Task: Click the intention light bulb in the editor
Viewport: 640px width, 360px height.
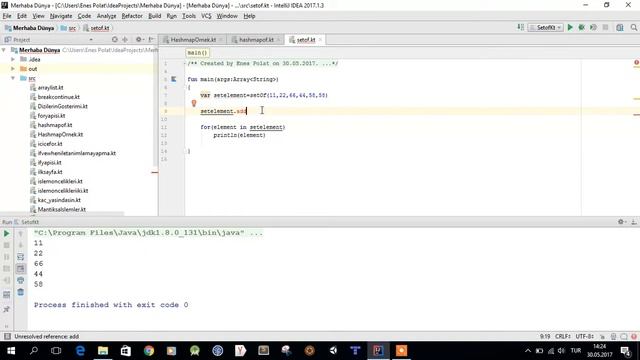Action: [x=194, y=103]
